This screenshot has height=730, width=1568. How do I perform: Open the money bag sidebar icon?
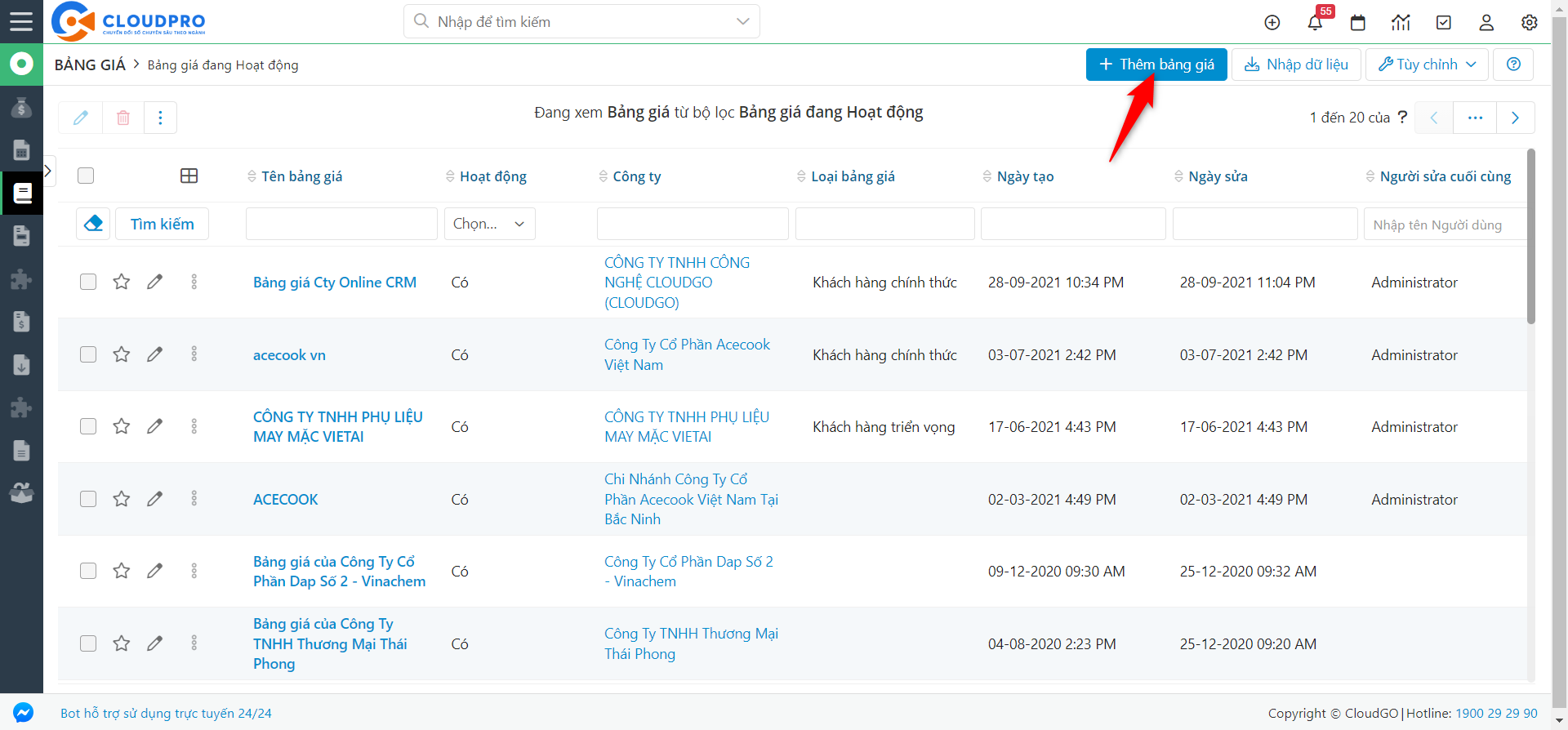point(21,107)
